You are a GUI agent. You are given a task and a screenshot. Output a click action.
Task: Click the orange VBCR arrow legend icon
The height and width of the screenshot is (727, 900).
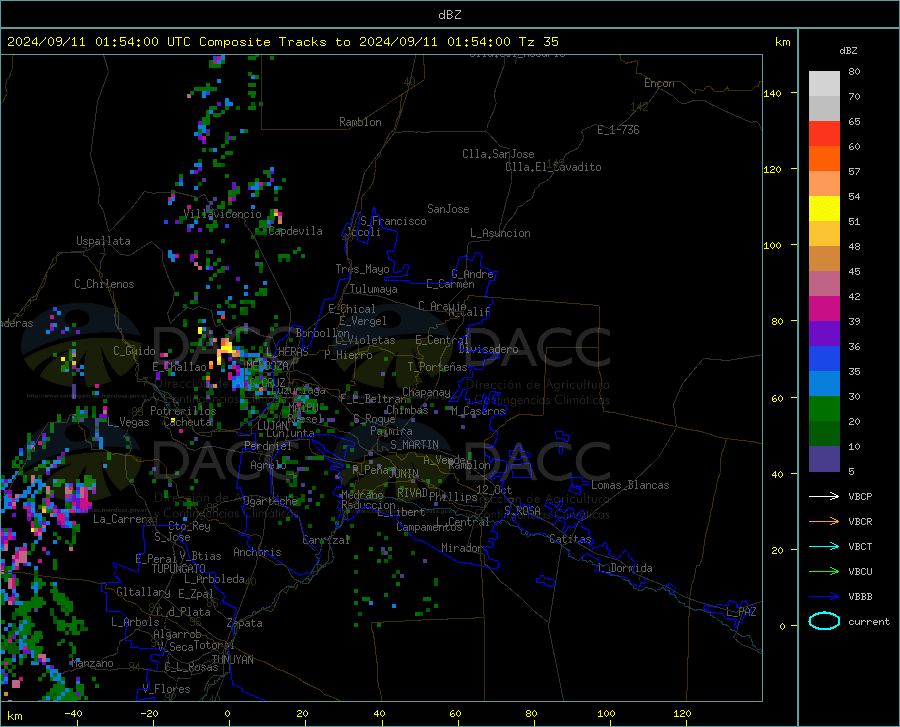coord(824,522)
